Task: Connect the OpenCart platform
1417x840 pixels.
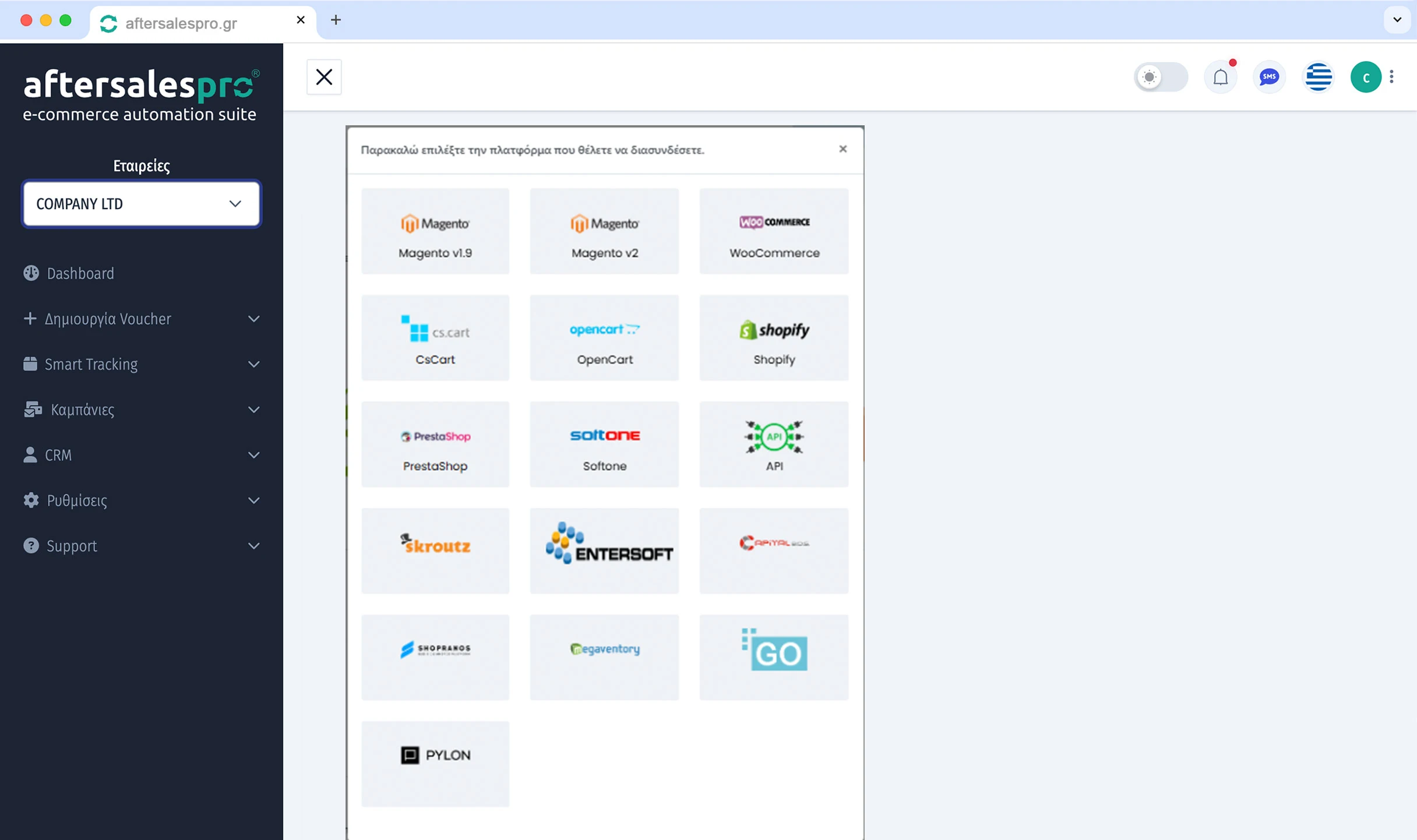Action: pyautogui.click(x=604, y=338)
